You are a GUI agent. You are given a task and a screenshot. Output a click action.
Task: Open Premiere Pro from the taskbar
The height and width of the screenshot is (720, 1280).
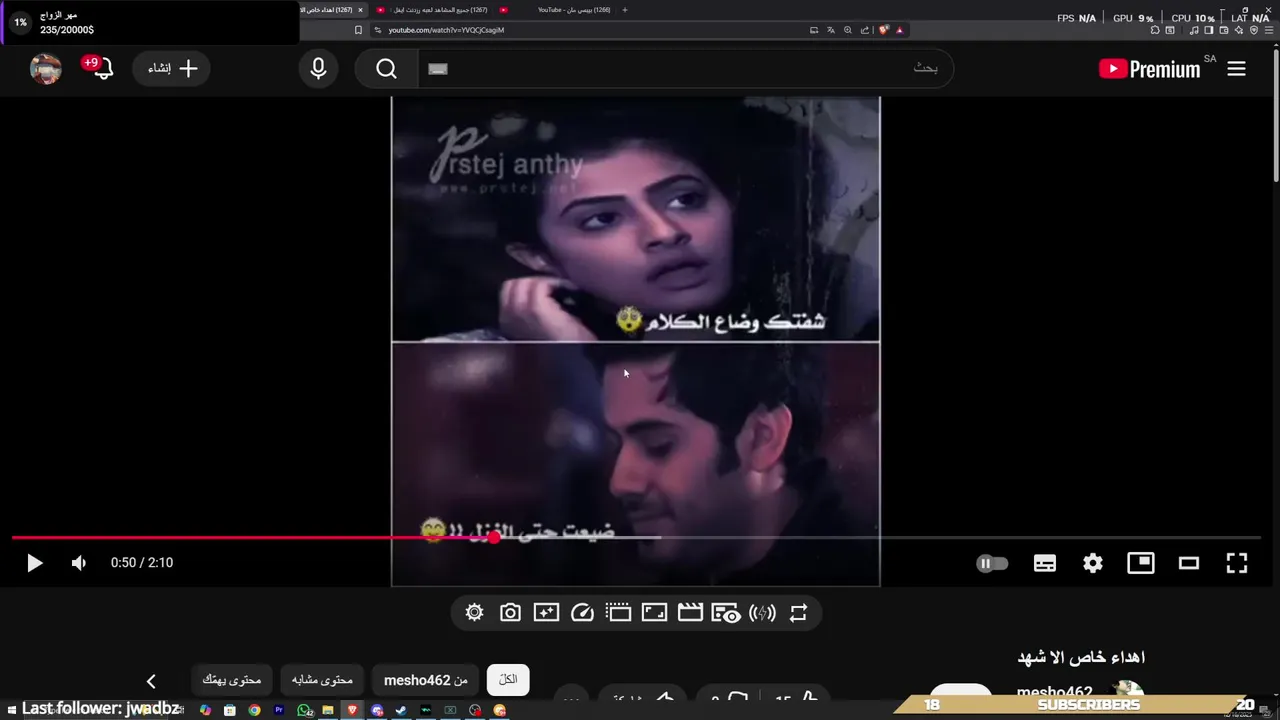tap(279, 710)
